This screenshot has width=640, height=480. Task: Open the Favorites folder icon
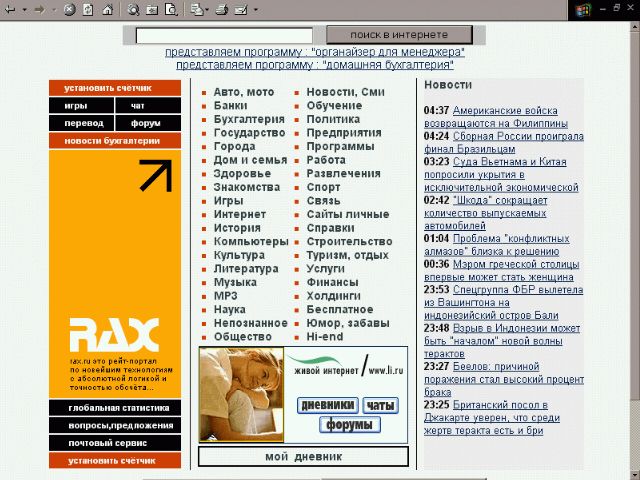152,9
